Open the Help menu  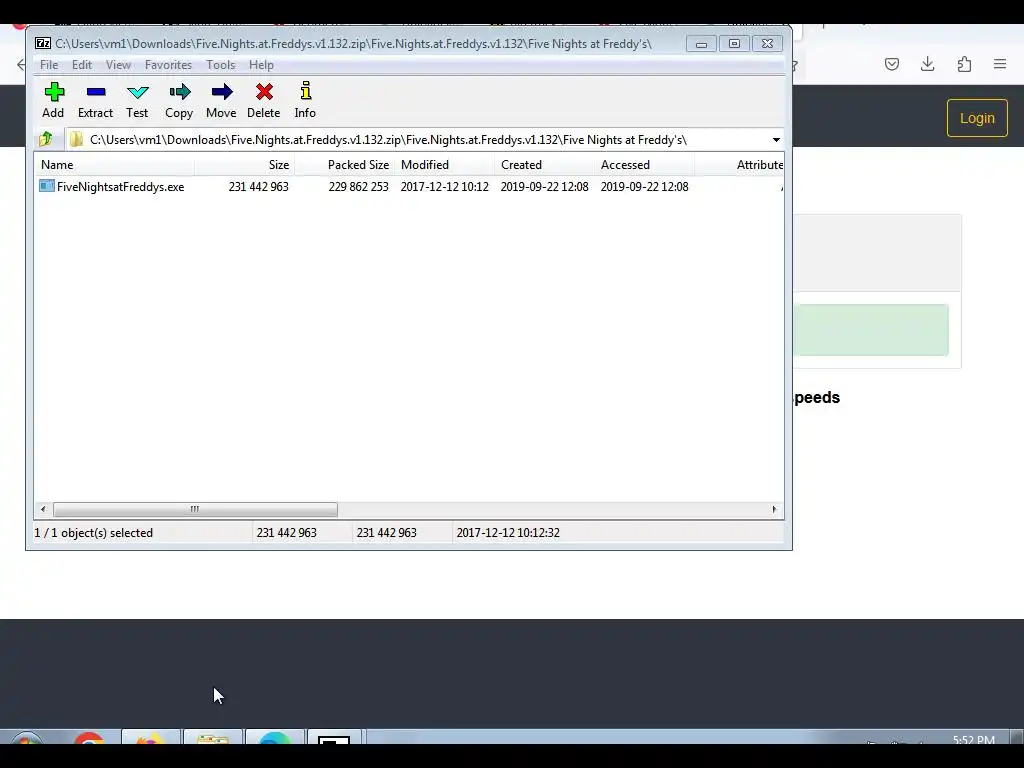coord(261,65)
